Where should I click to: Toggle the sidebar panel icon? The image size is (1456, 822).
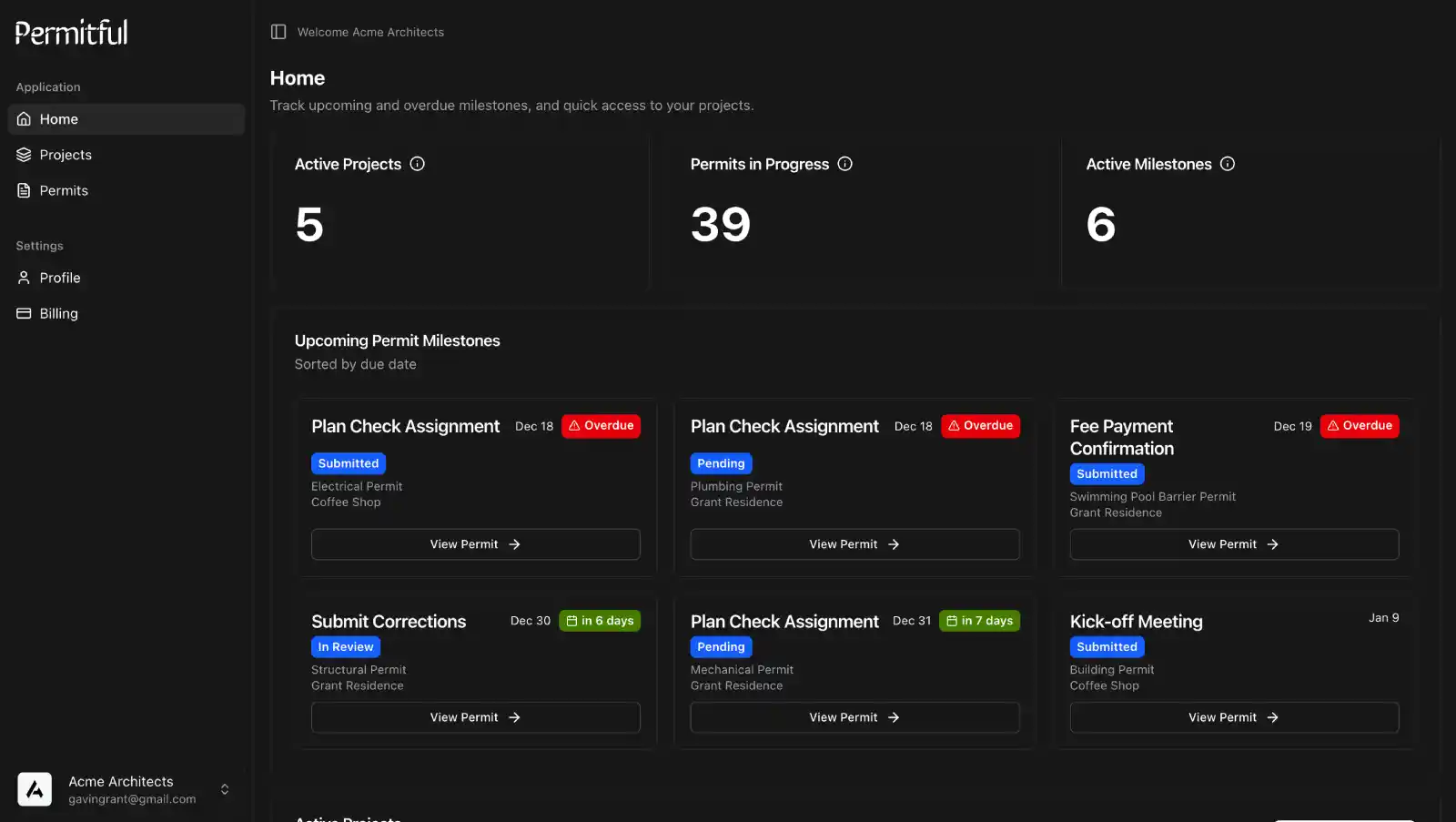click(278, 32)
